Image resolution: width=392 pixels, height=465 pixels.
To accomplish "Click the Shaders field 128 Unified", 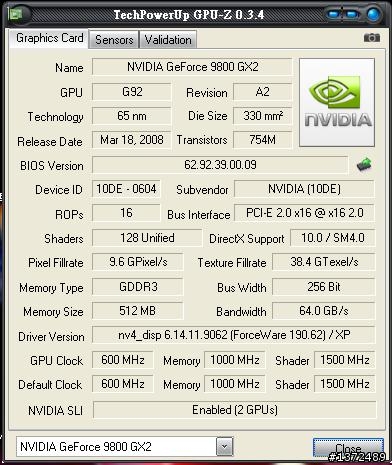I will coord(147,238).
